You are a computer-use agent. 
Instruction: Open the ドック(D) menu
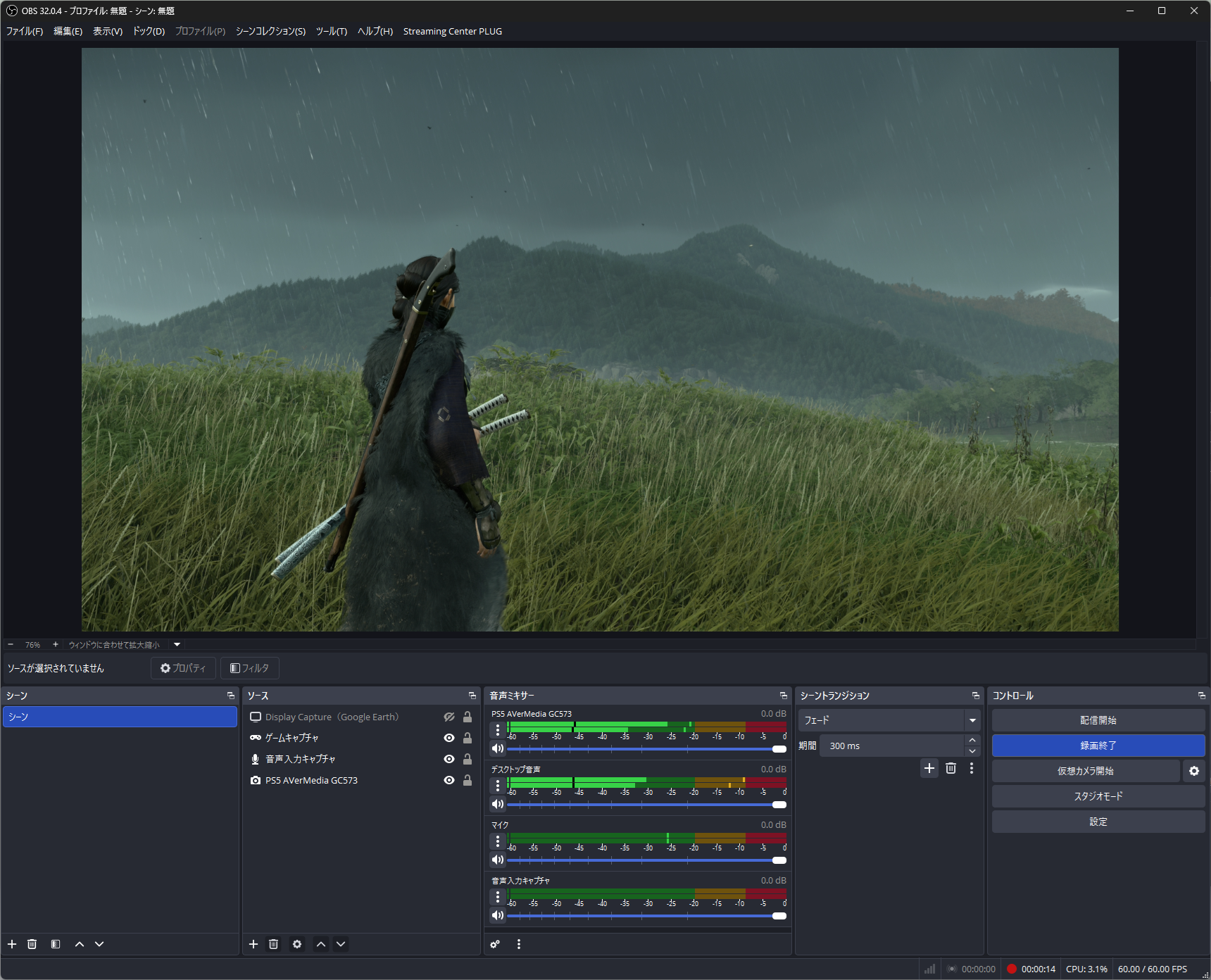click(x=149, y=31)
